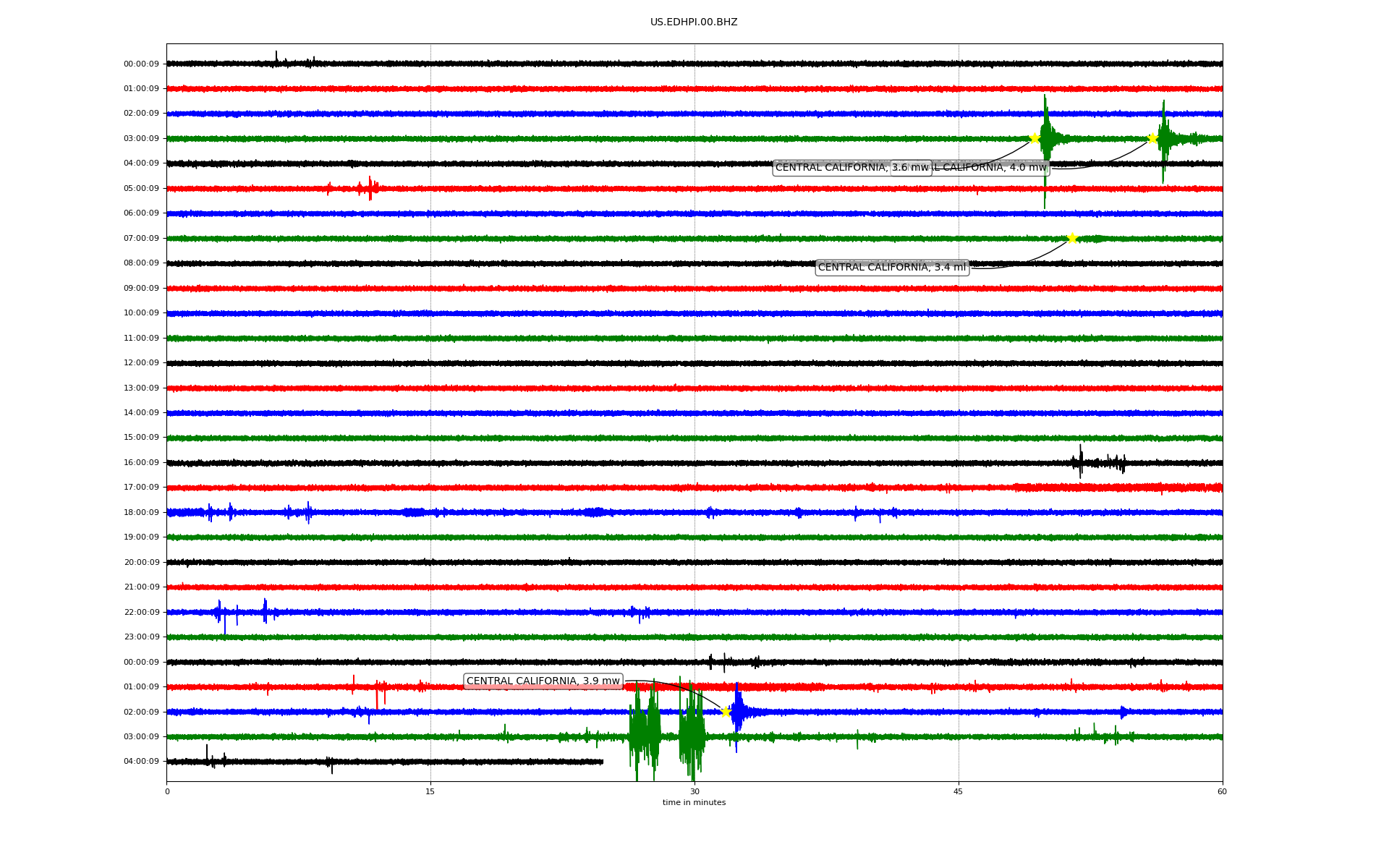Image resolution: width=1389 pixels, height=868 pixels.
Task: Click the CENTRAL CALIFORNIA, 3.4 ml label
Action: pos(891,268)
